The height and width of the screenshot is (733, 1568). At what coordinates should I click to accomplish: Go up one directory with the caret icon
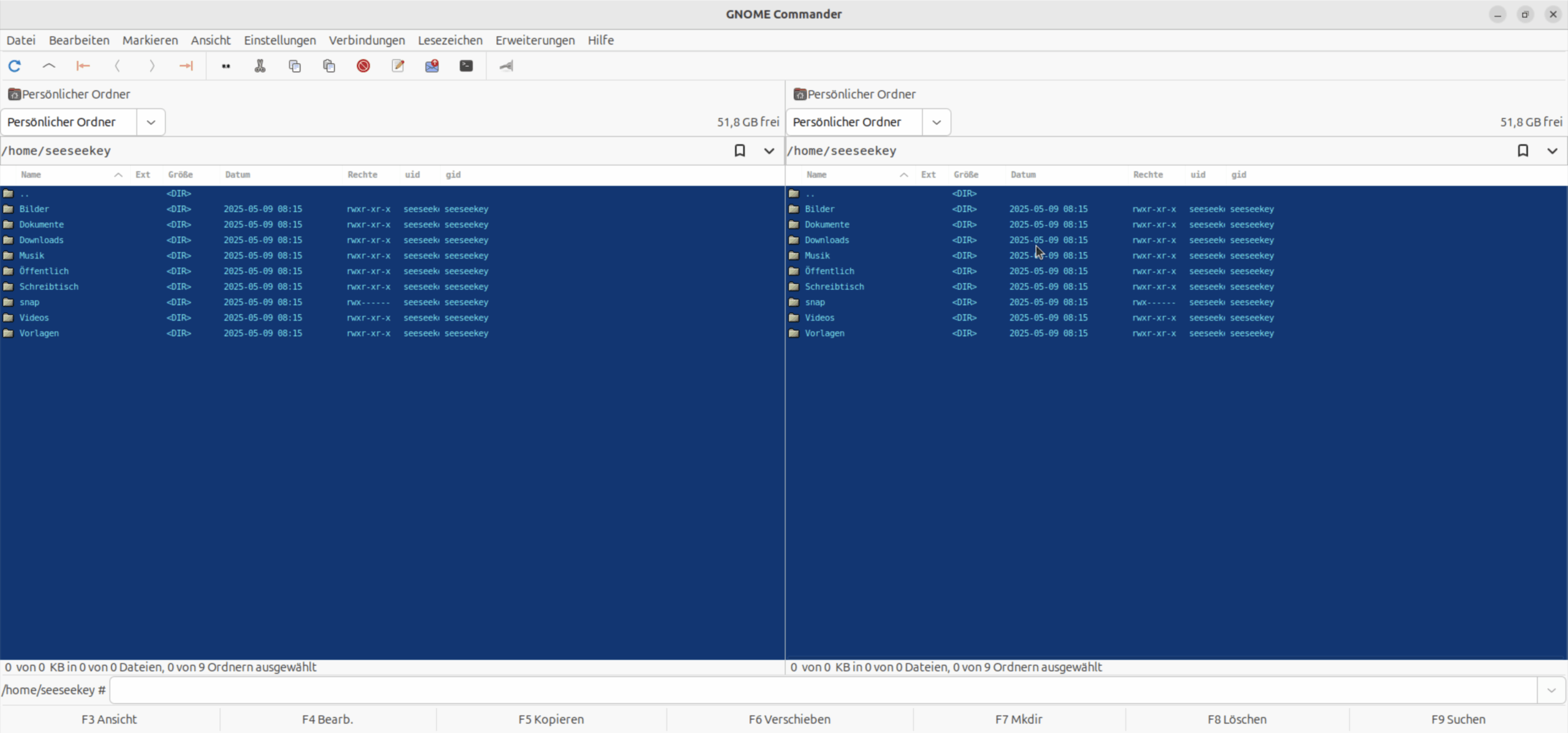click(49, 66)
